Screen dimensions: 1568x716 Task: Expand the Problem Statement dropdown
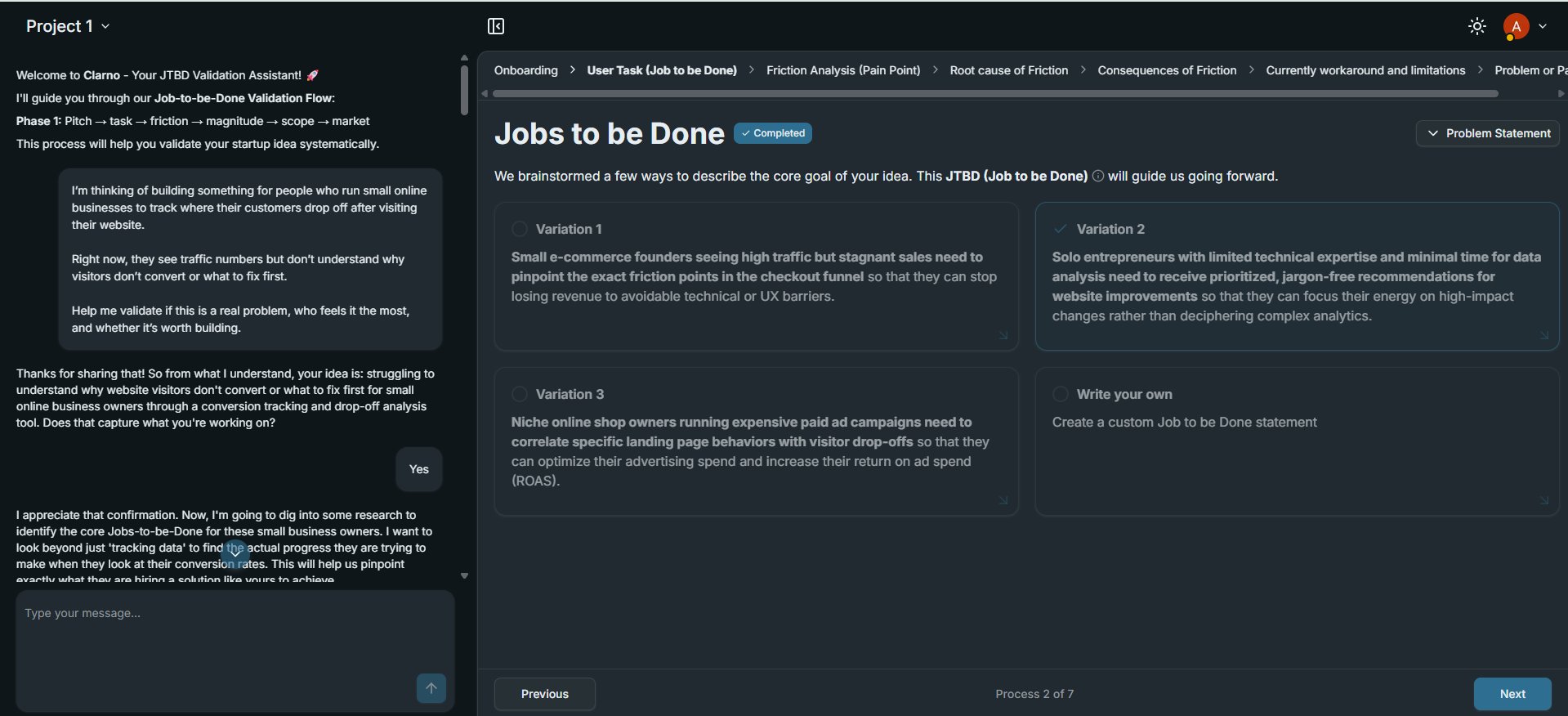tap(1488, 133)
